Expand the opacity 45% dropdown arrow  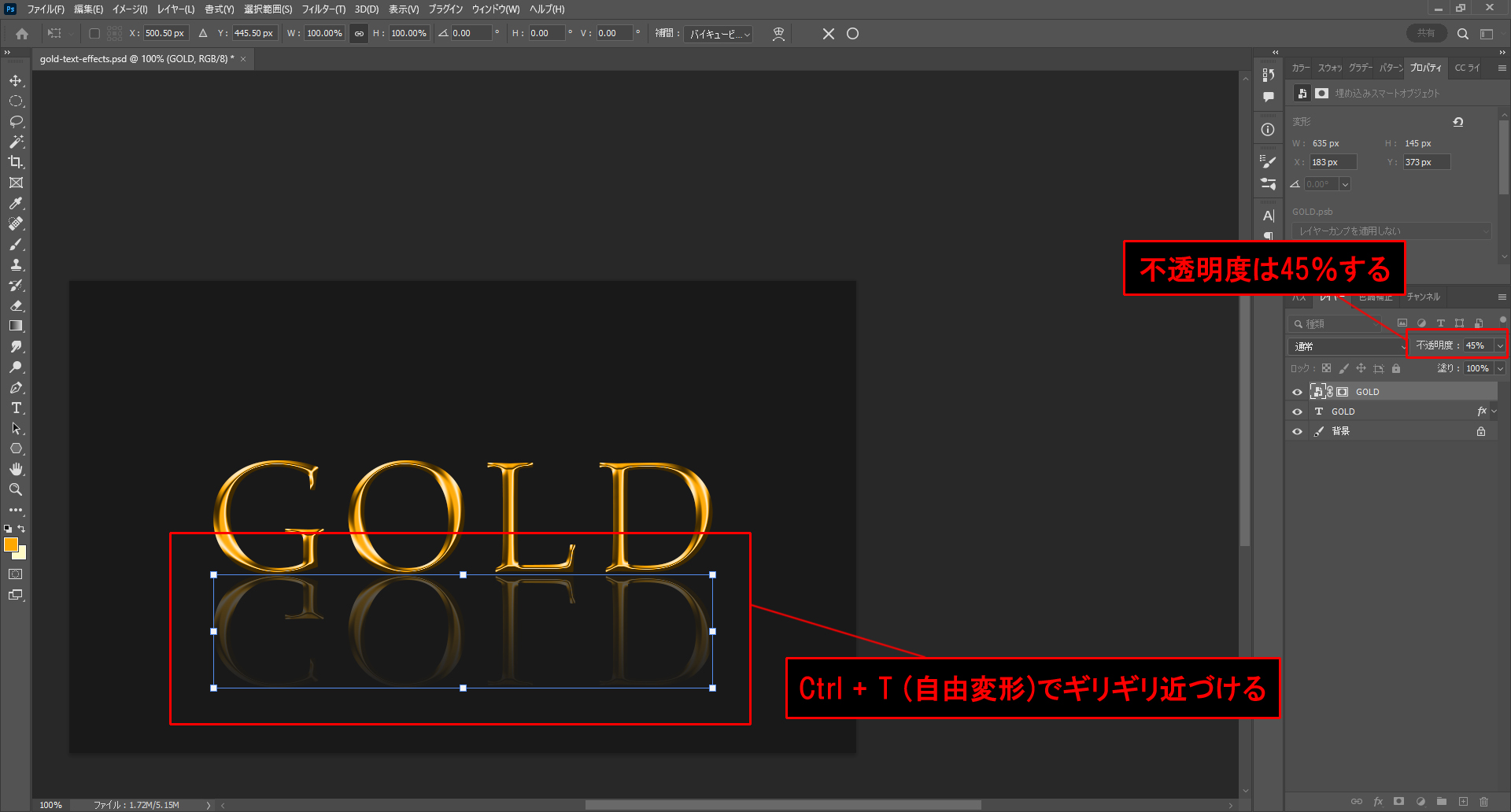click(1500, 345)
